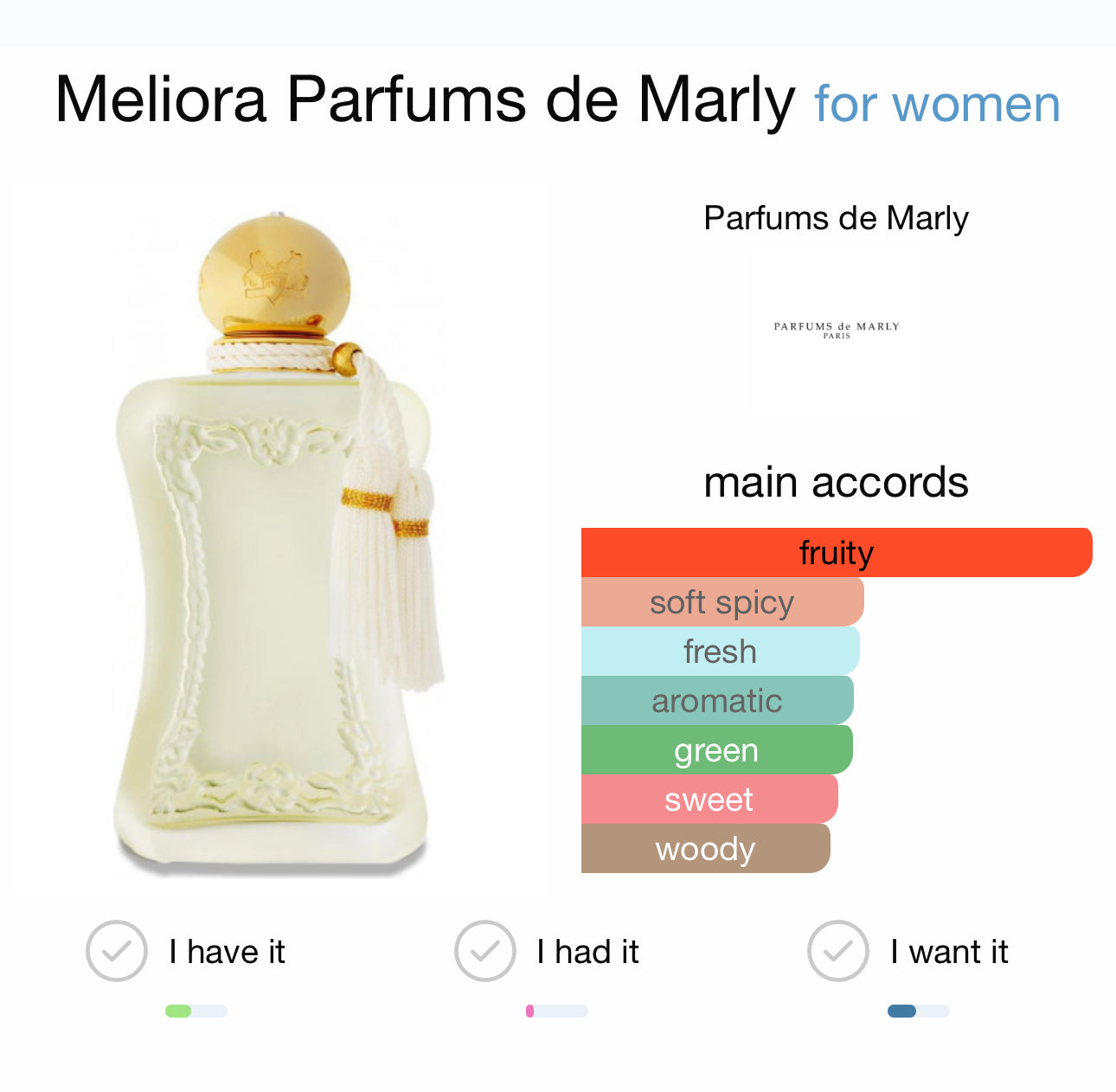The image size is (1116, 1092).
Task: Click the Meliora Parfums de Marly title
Action: (x=425, y=100)
